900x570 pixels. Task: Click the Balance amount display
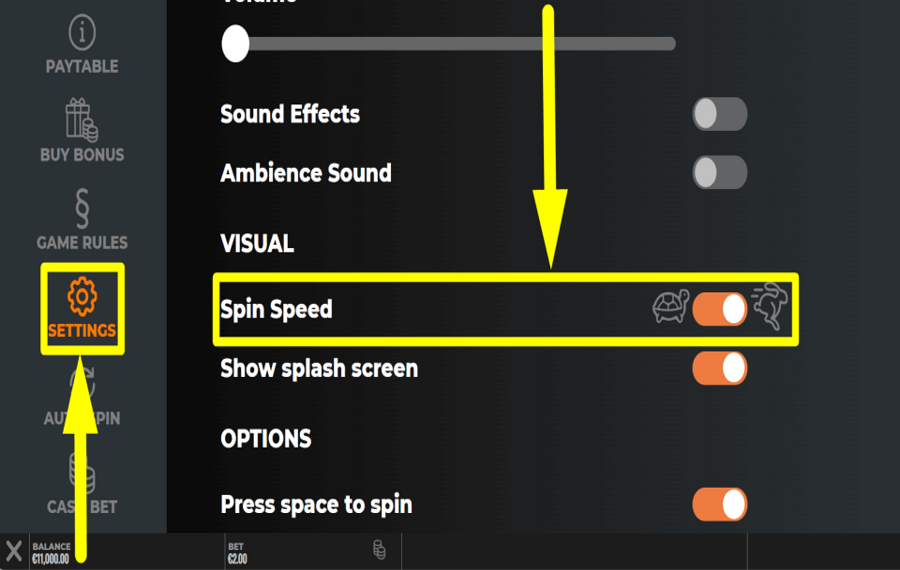(x=51, y=558)
